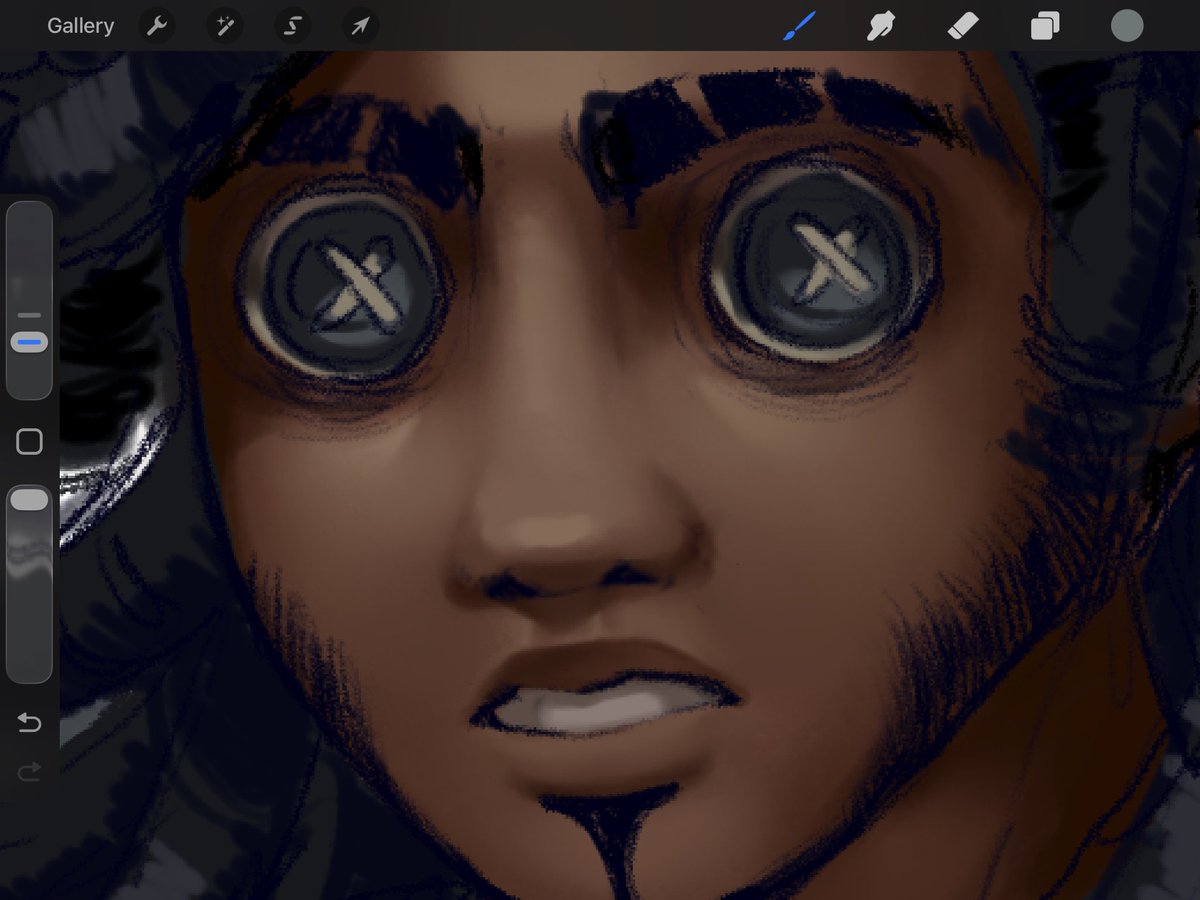
Task: Open the Layers panel
Action: (1045, 26)
